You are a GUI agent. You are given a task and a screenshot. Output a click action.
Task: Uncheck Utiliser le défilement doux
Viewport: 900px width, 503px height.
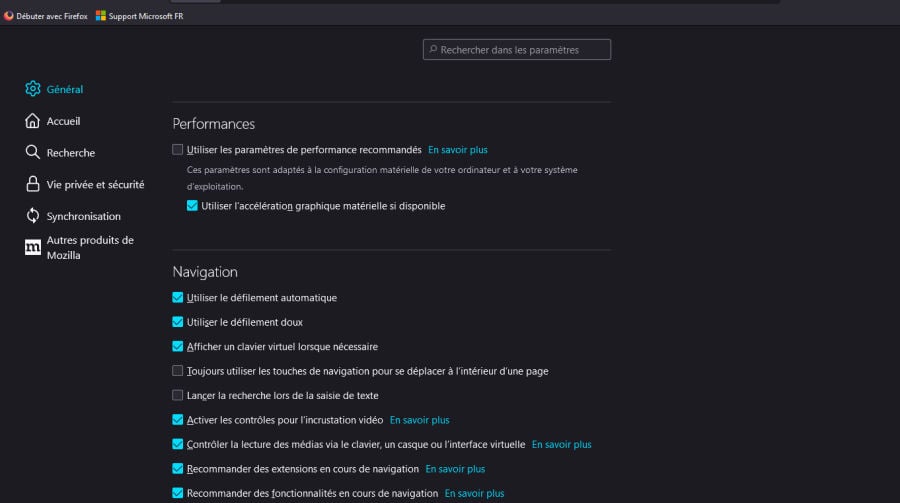point(178,322)
